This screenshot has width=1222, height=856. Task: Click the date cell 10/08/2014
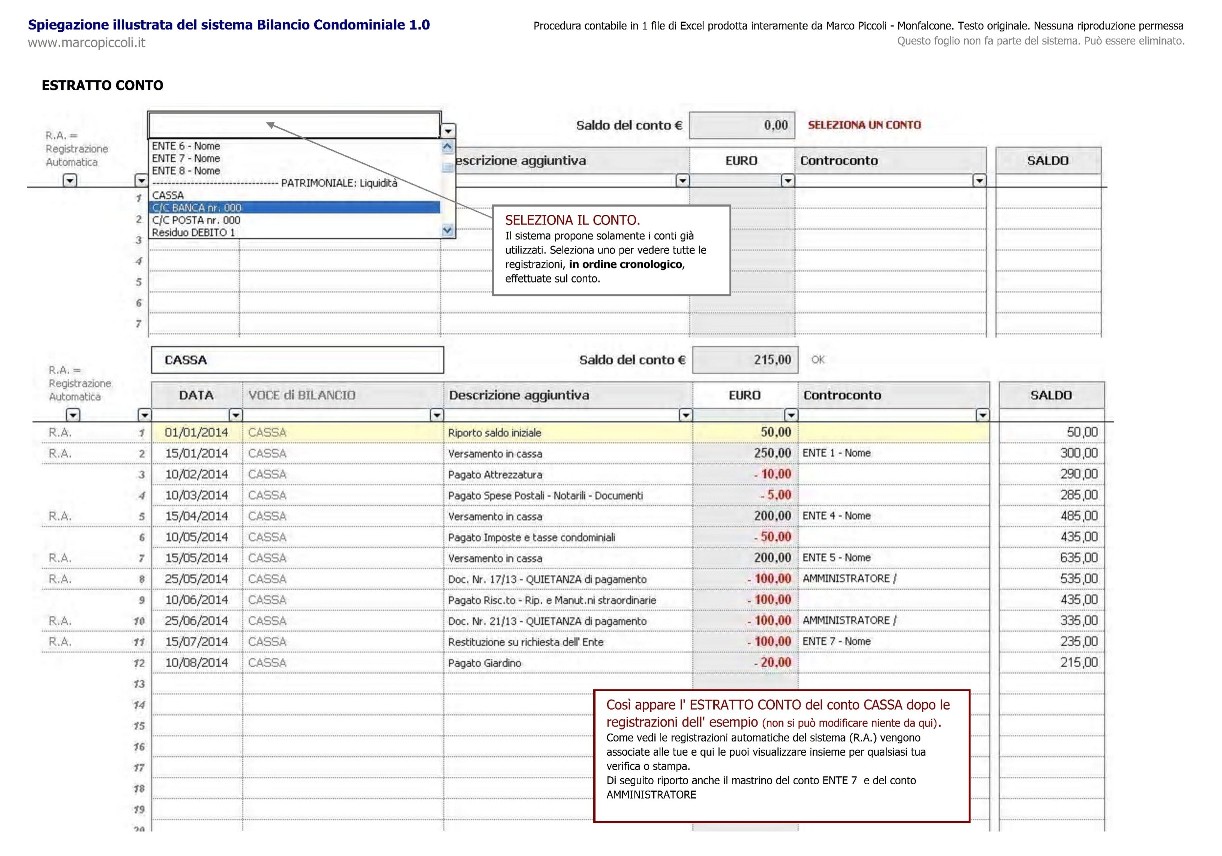[197, 662]
